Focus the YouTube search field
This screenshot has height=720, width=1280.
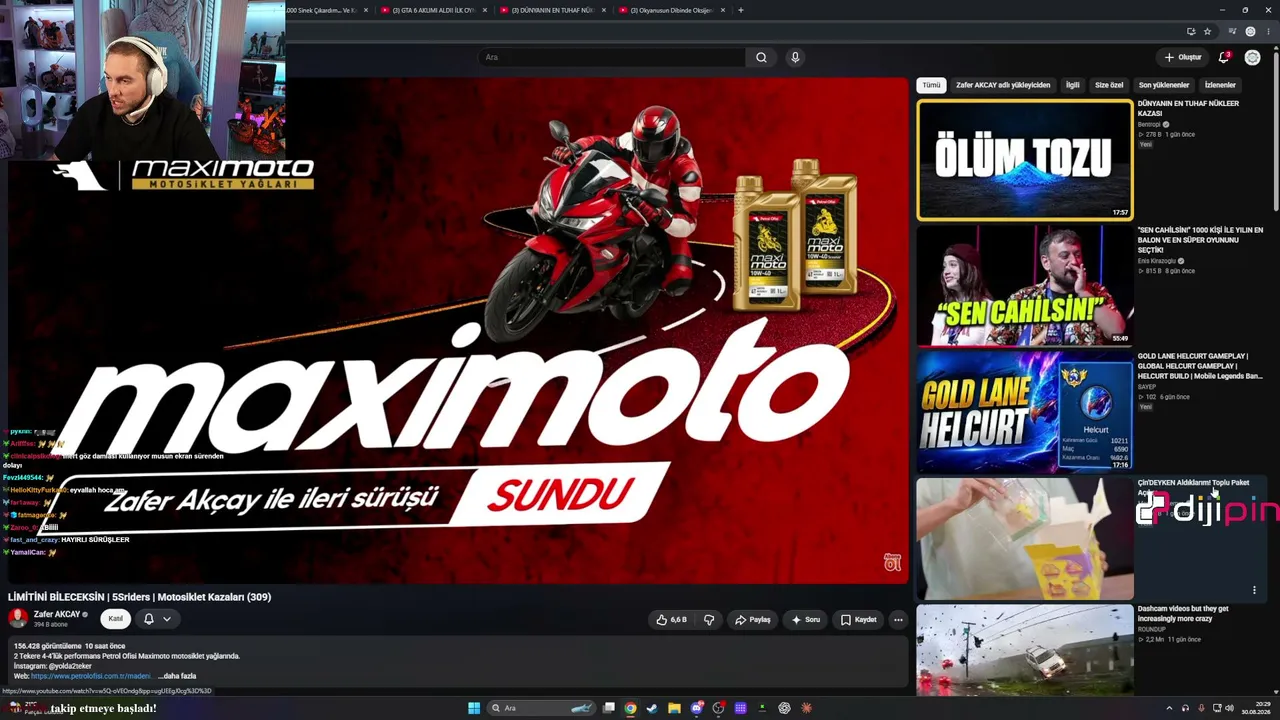coord(612,57)
